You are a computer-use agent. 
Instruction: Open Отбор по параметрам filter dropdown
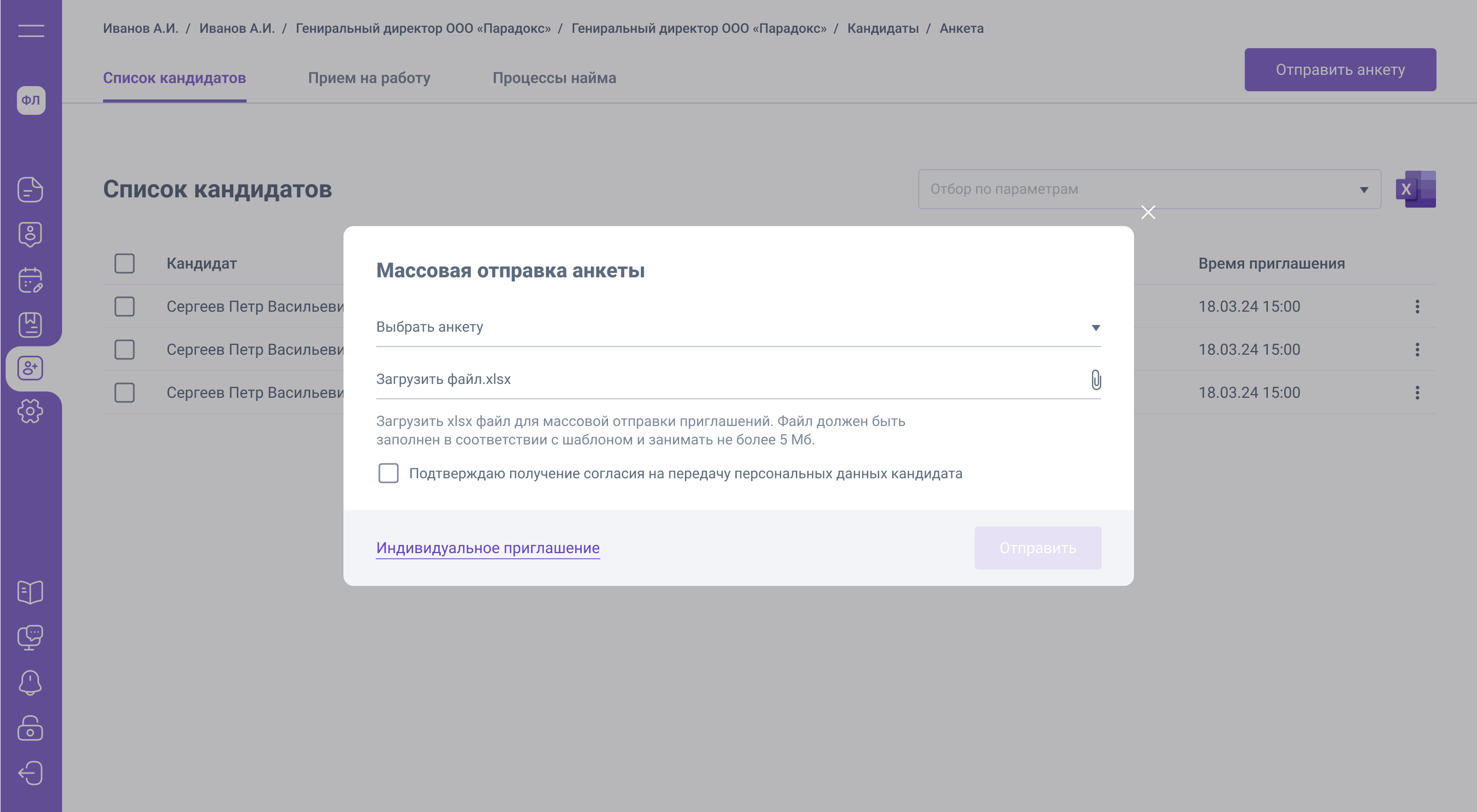[1149, 189]
